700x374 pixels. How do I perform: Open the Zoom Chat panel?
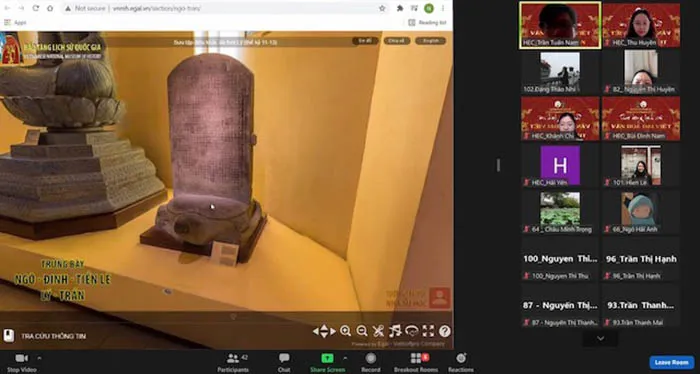(284, 362)
